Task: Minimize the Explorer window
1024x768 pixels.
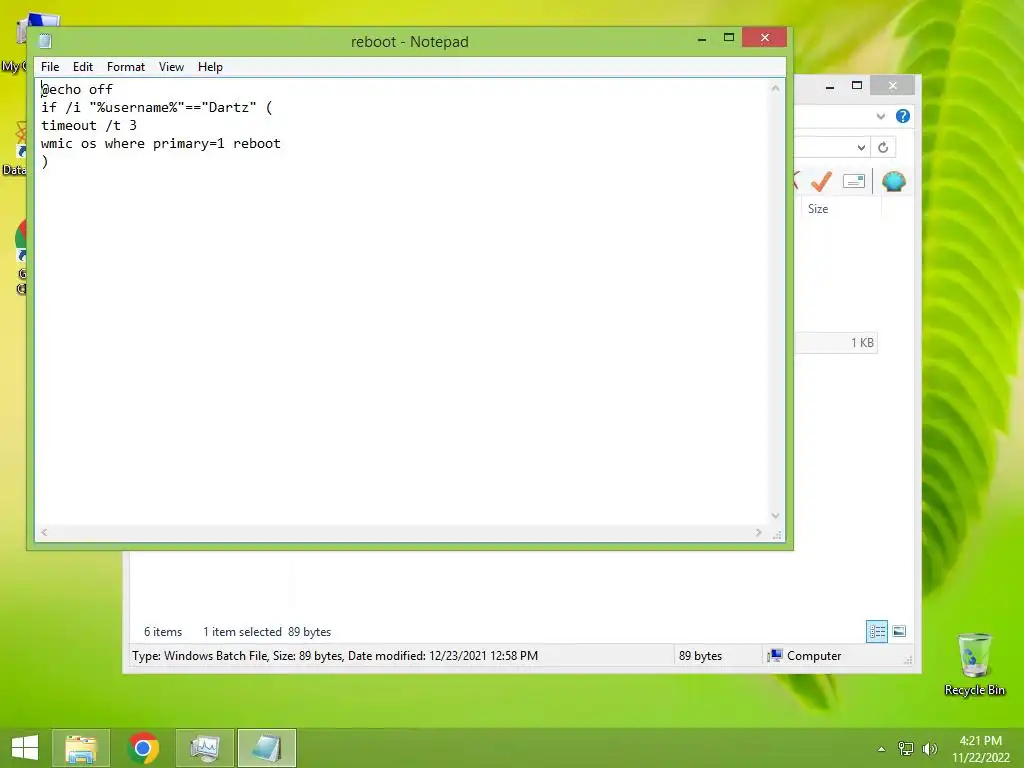Action: 829,86
